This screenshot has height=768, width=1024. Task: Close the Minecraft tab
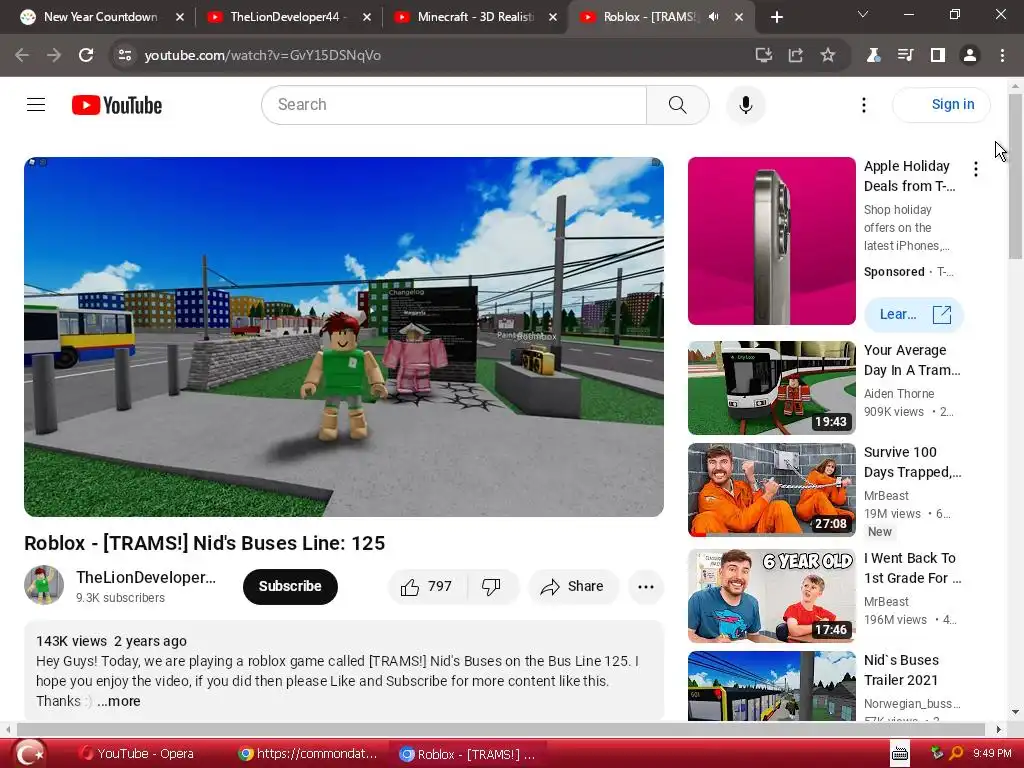click(x=552, y=17)
